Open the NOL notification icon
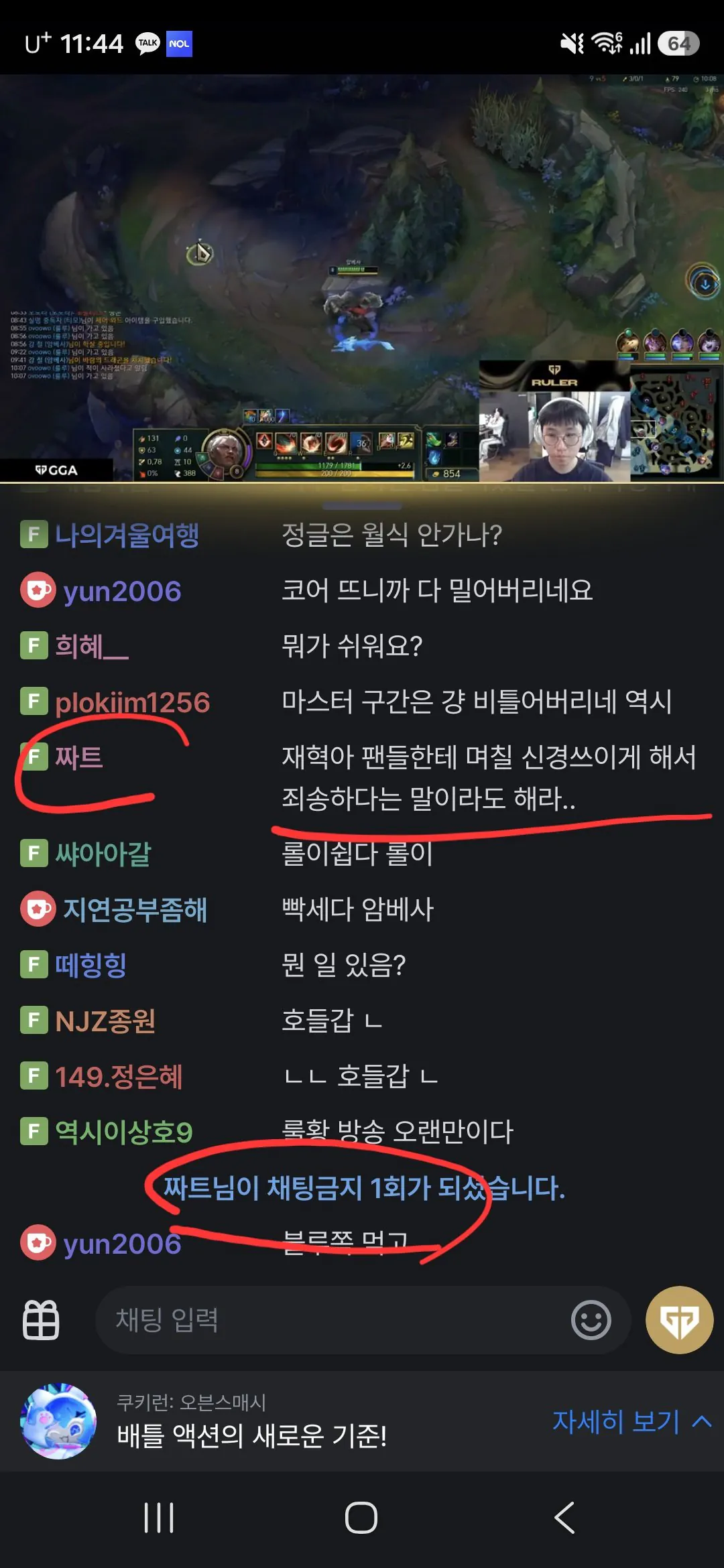The image size is (724, 1568). coord(179,44)
